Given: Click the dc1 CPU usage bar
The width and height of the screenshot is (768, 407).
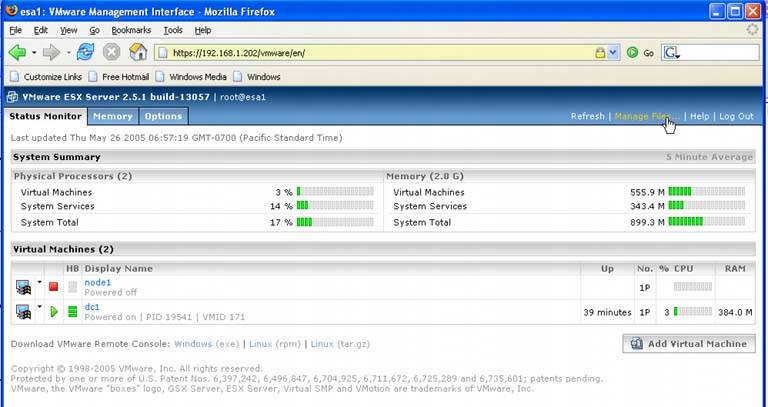Looking at the screenshot, I should (x=693, y=311).
